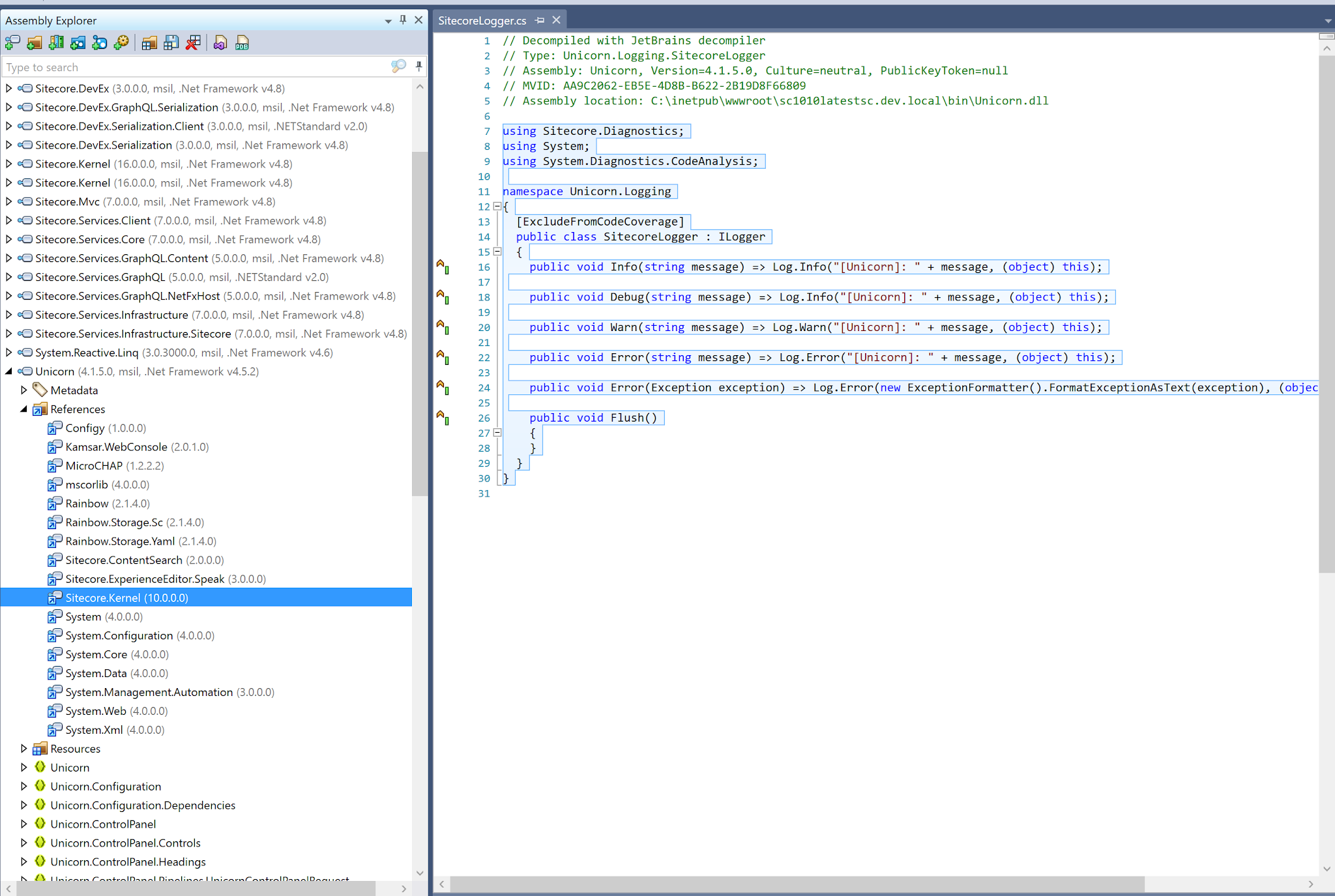Save assembly list floppy icon
This screenshot has height=896, width=1335.
coord(171,43)
